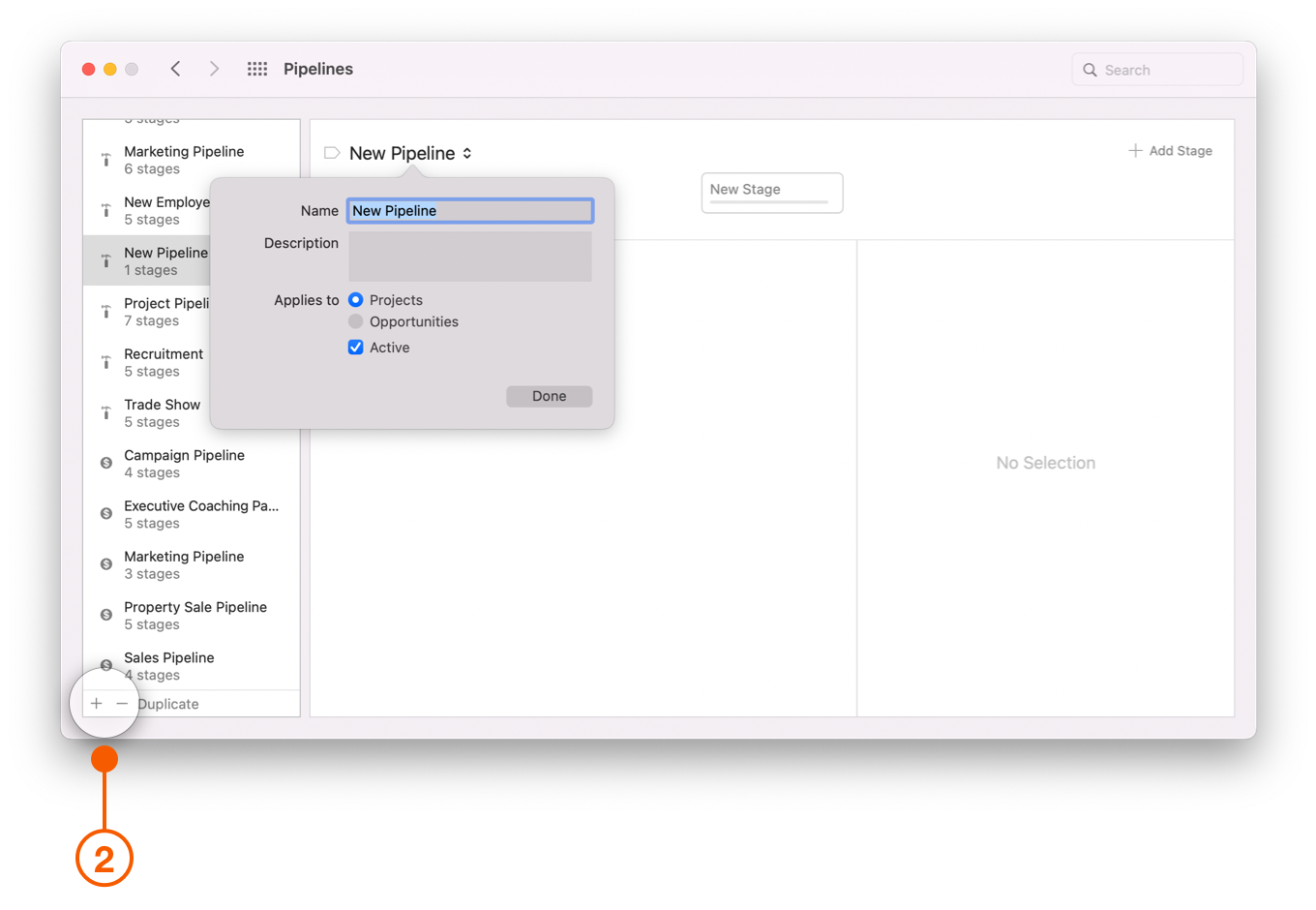The width and height of the screenshot is (1316, 910).
Task: Click the Duplicate option
Action: [167, 703]
